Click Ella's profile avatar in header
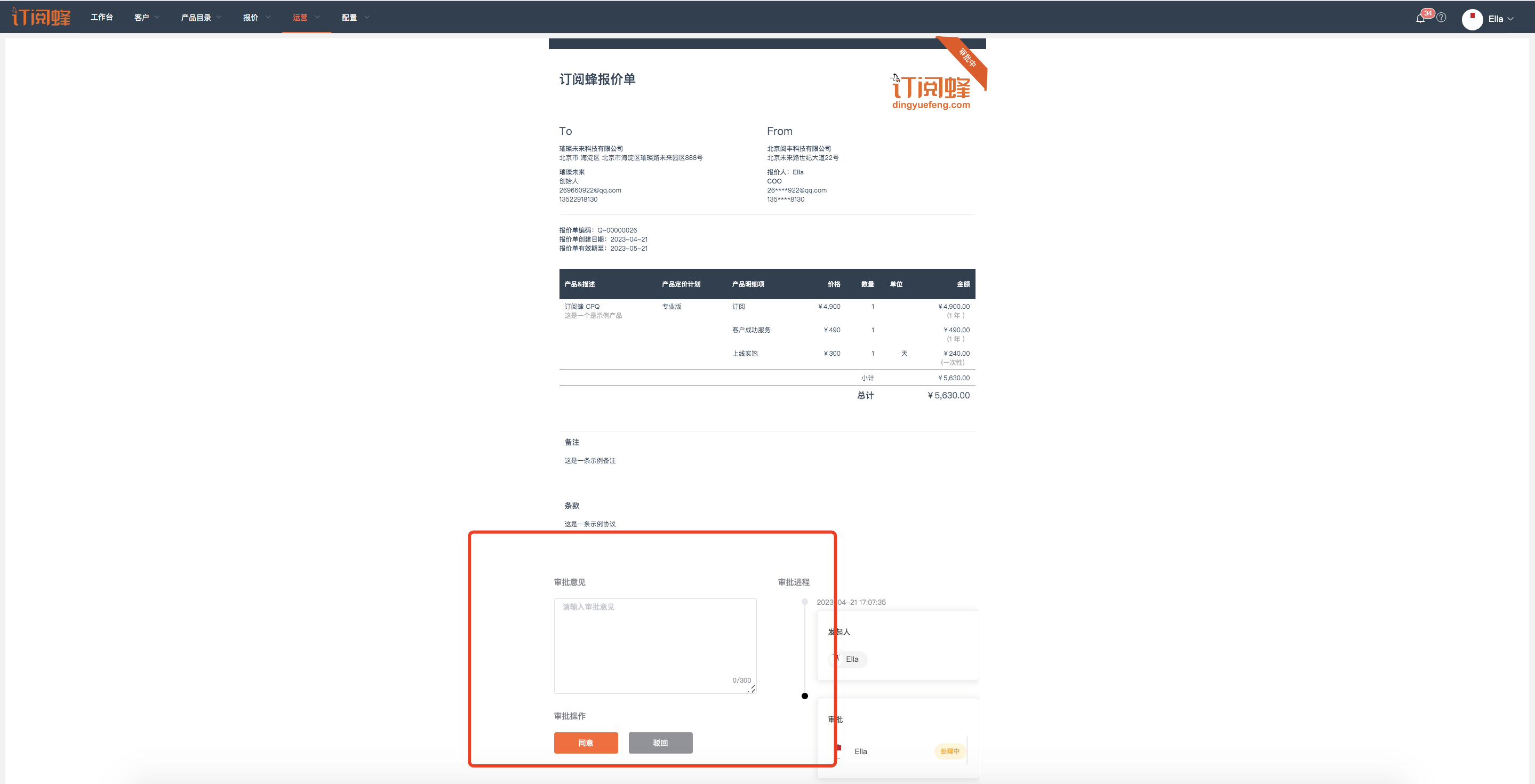The image size is (1535, 784). [1472, 19]
